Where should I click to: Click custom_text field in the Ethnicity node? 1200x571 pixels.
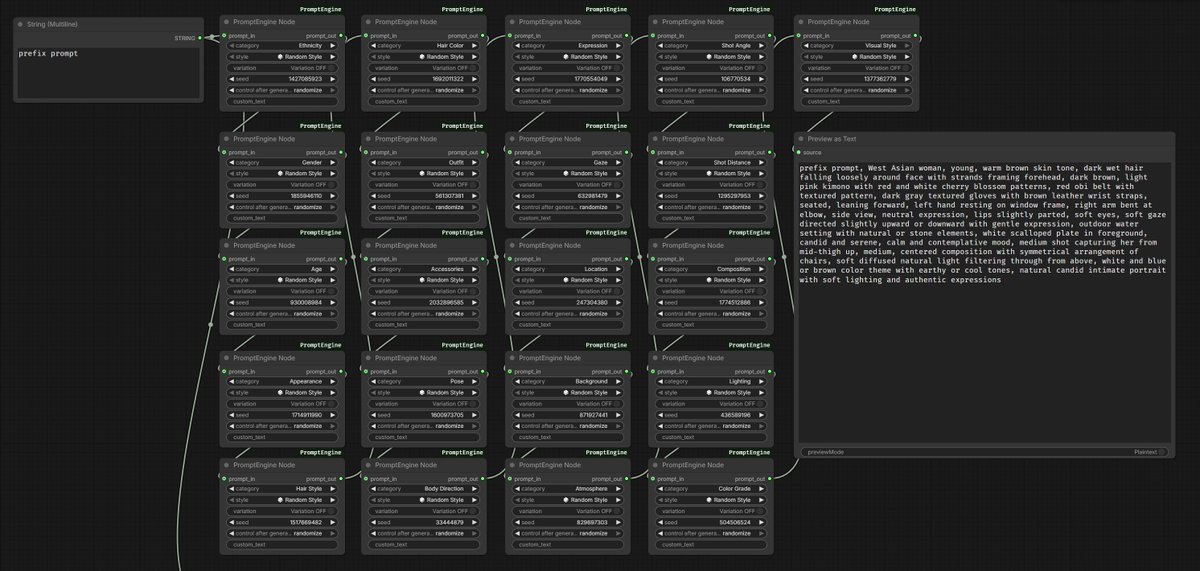[283, 101]
